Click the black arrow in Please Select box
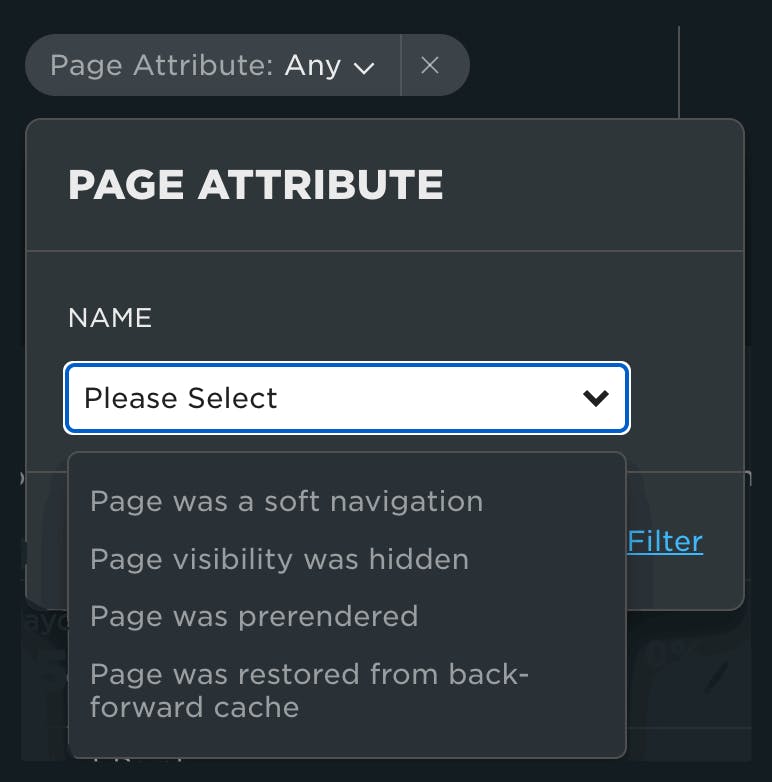This screenshot has height=782, width=772. (x=596, y=398)
